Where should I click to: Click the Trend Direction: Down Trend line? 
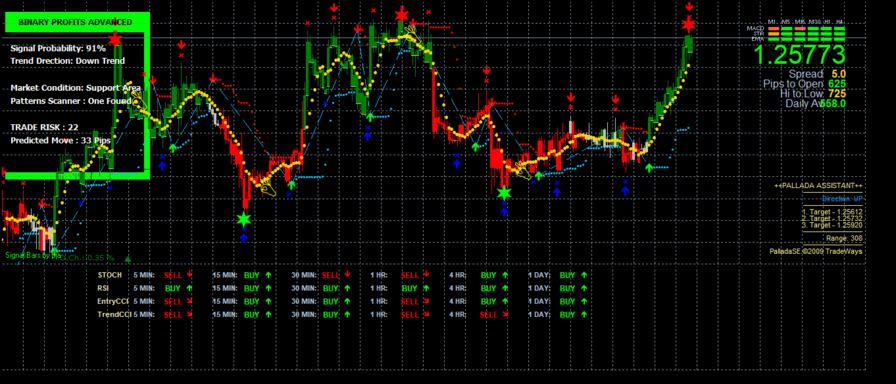point(67,61)
